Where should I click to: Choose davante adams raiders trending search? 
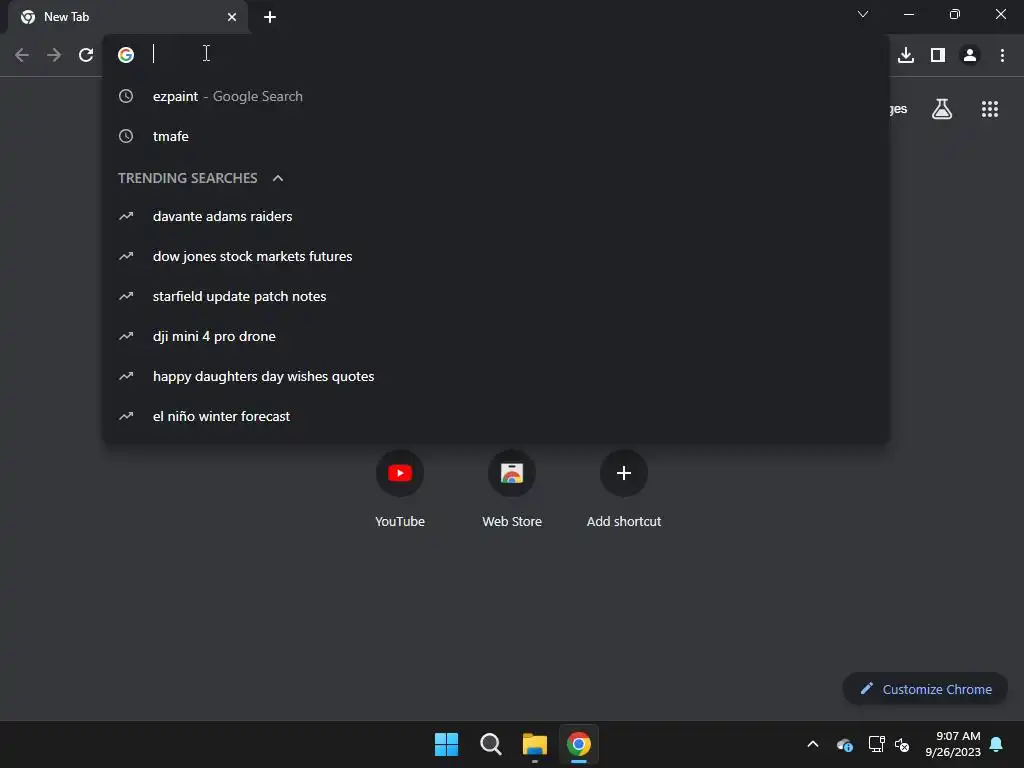[496, 216]
